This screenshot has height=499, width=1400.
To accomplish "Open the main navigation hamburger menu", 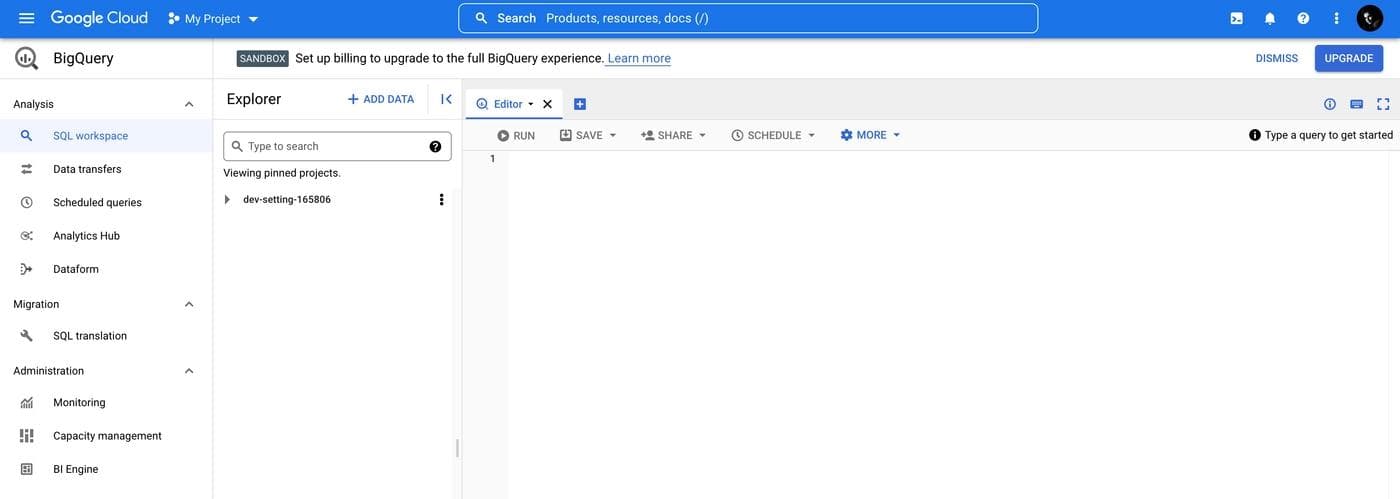I will point(27,18).
